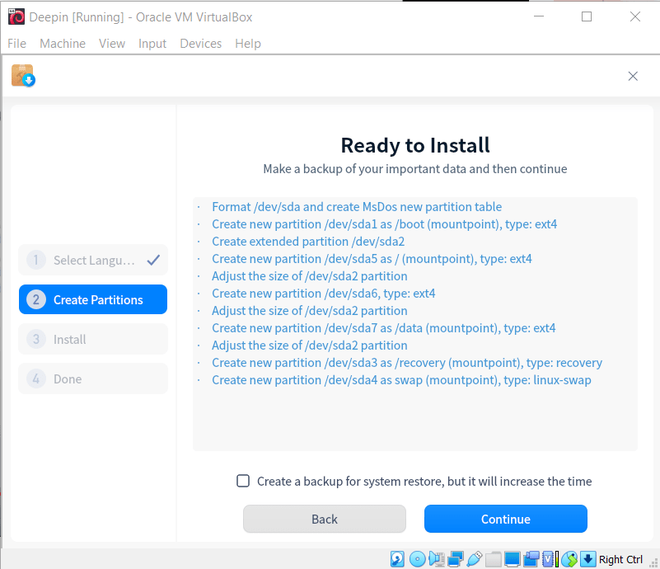Open the Input menu
The width and height of the screenshot is (660, 569).
(x=152, y=43)
